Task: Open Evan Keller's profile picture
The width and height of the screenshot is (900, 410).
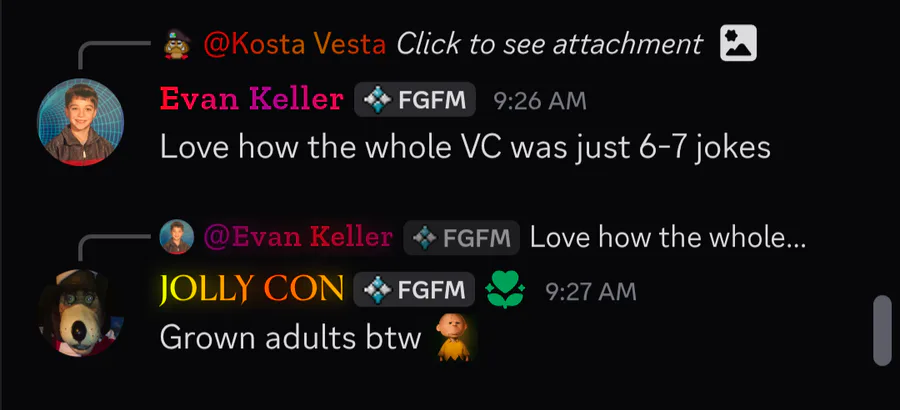Action: [x=80, y=122]
